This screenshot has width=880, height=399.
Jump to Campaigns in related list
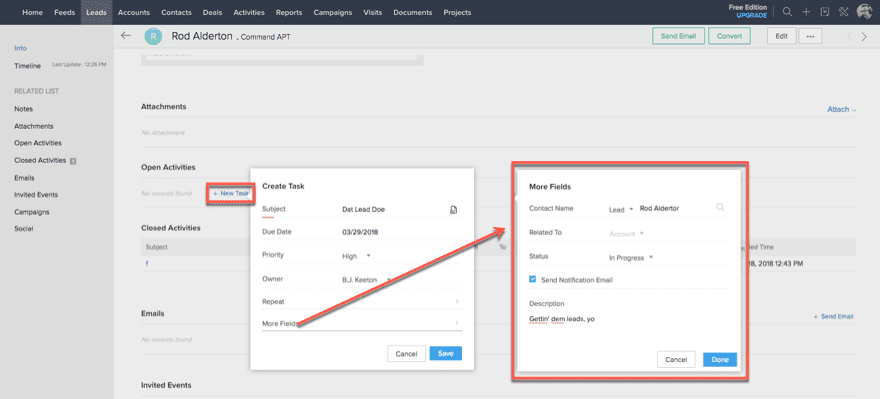[31, 212]
